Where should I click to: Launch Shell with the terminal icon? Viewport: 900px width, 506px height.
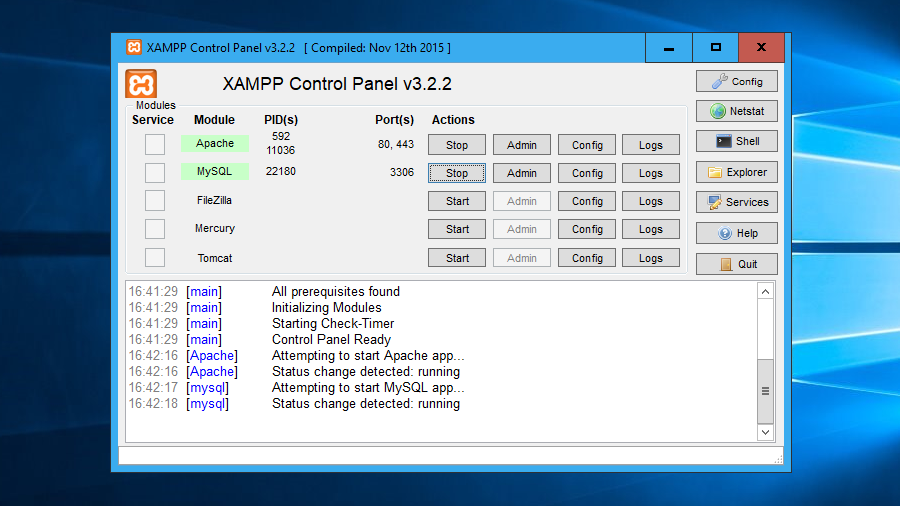736,141
